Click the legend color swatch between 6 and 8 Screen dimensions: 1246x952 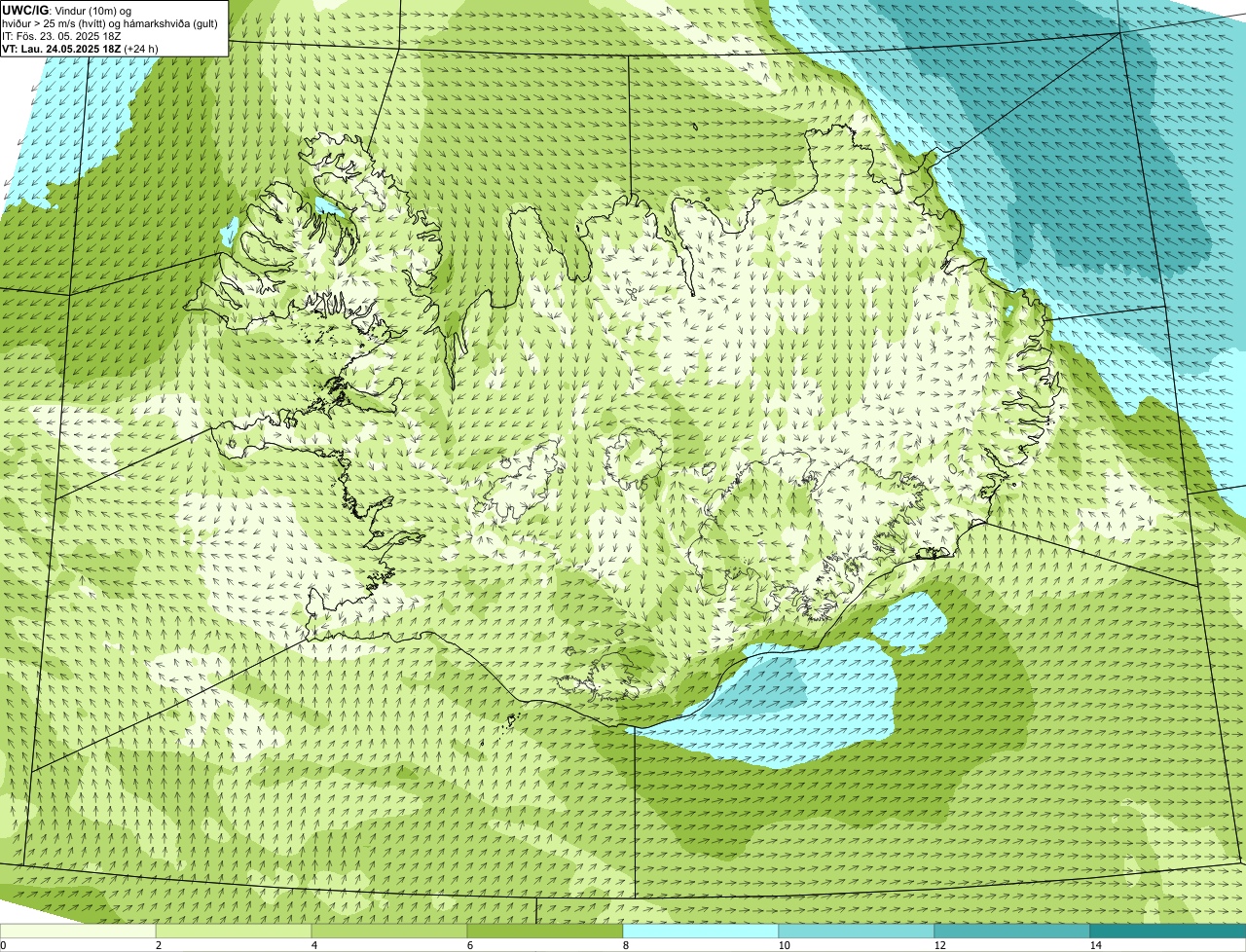click(x=545, y=932)
